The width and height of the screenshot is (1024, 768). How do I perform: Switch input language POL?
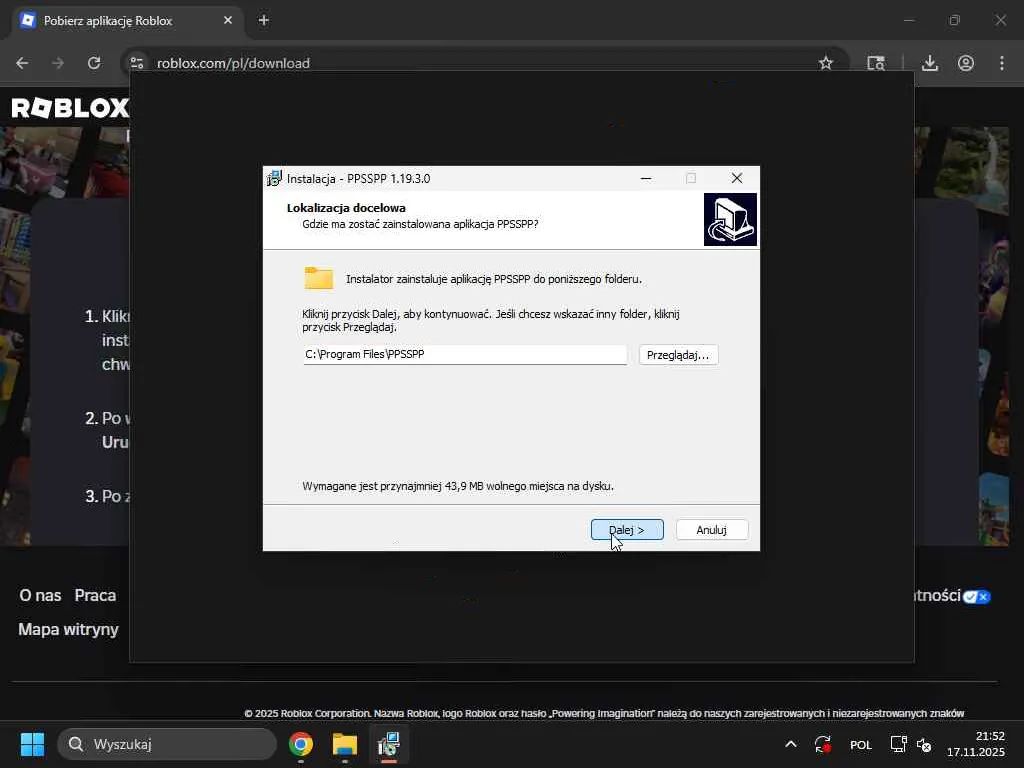pyautogui.click(x=861, y=744)
